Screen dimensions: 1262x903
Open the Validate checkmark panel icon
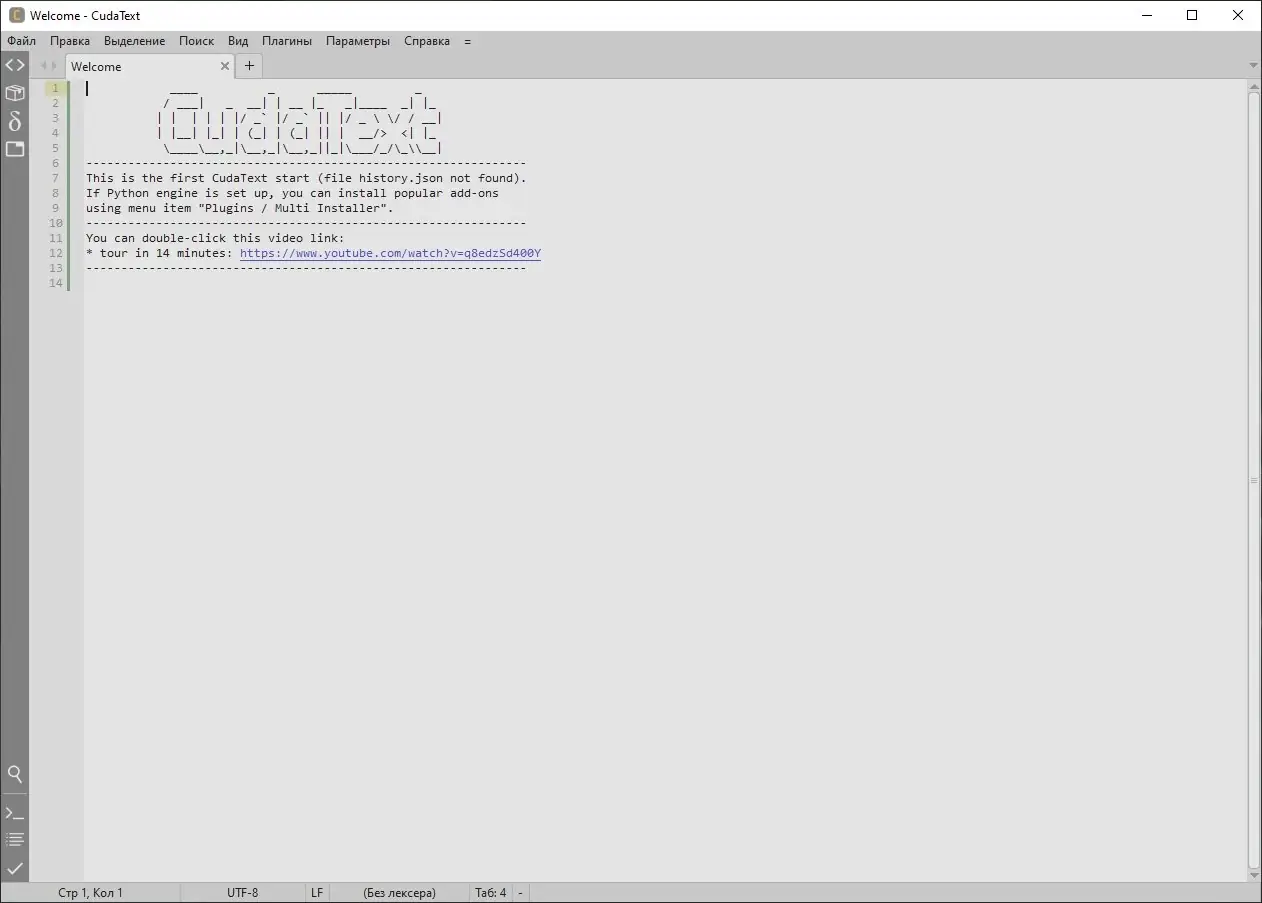pos(15,868)
